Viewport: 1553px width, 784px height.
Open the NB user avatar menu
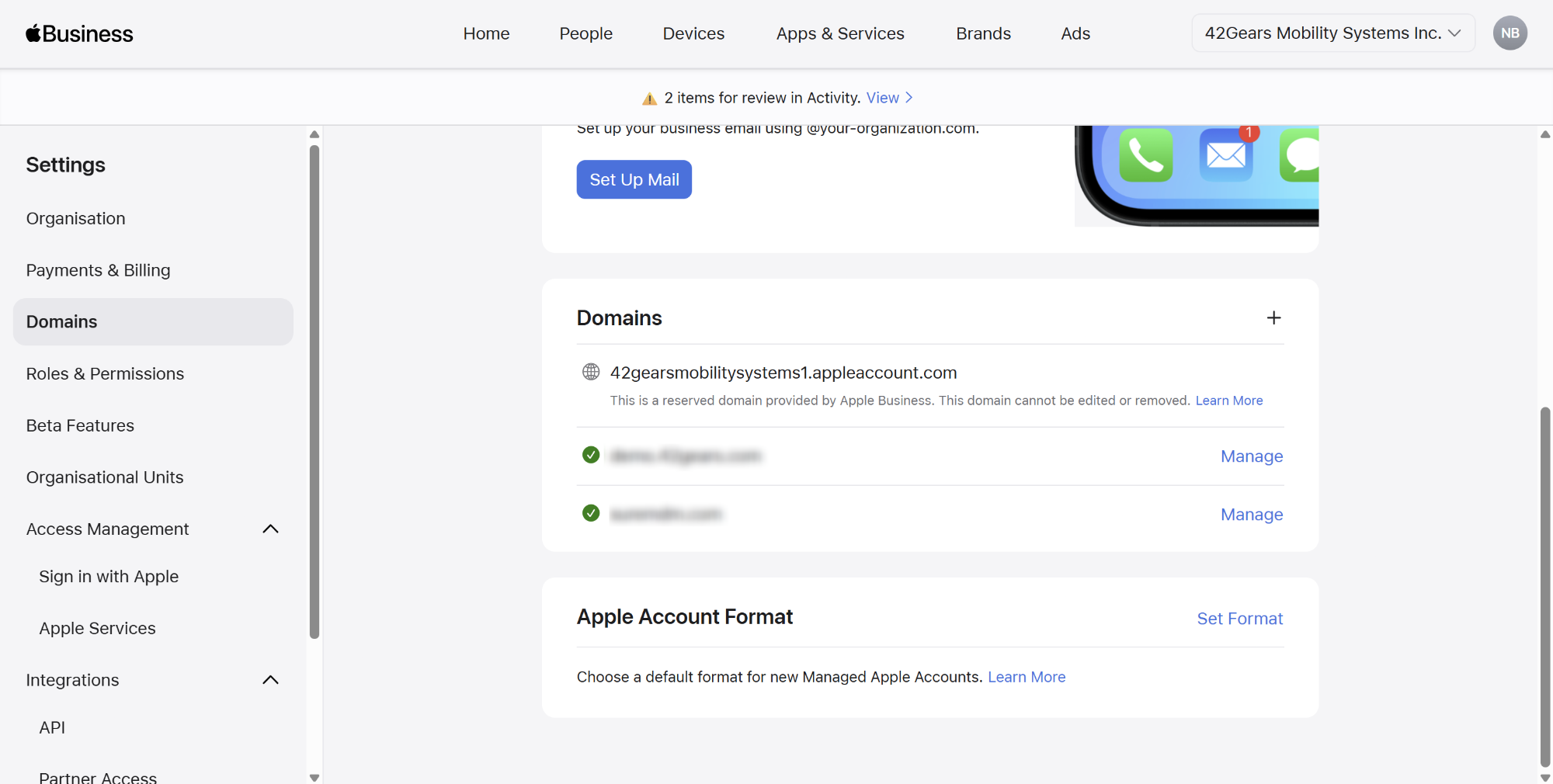(1510, 33)
